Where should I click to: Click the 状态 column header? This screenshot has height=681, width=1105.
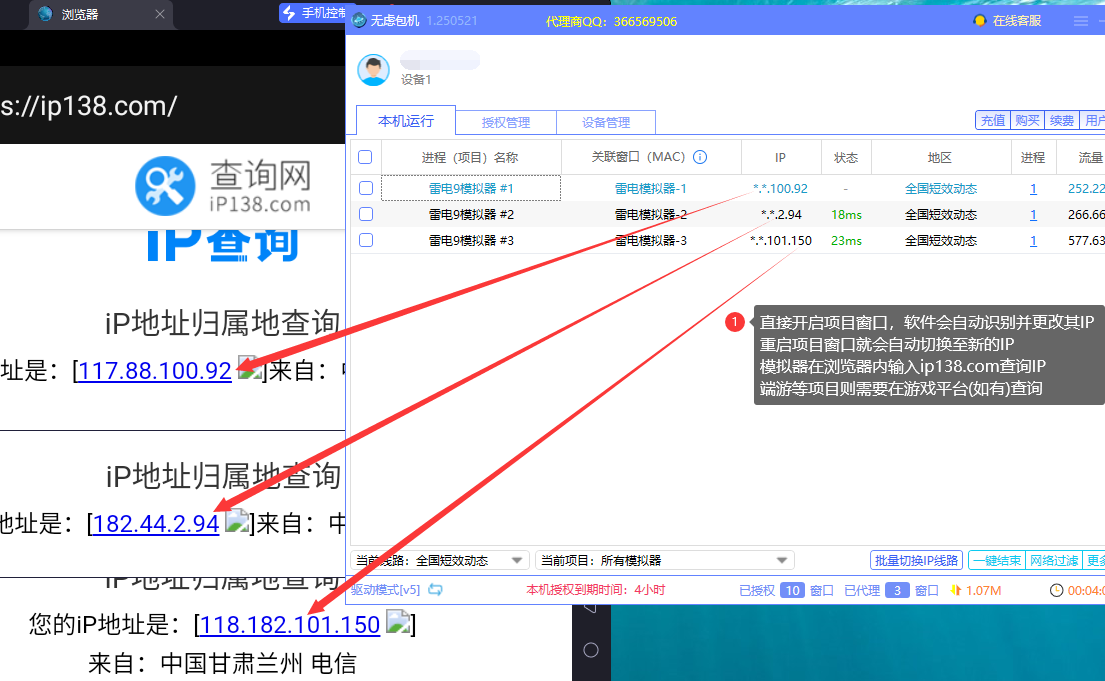coord(846,157)
